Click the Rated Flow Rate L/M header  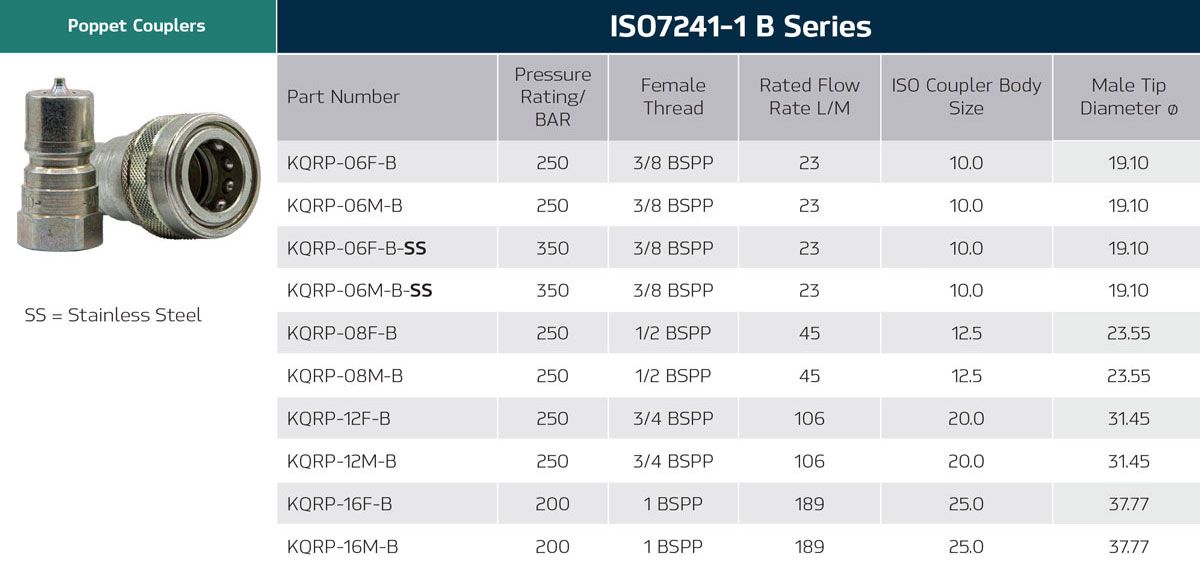(x=809, y=97)
